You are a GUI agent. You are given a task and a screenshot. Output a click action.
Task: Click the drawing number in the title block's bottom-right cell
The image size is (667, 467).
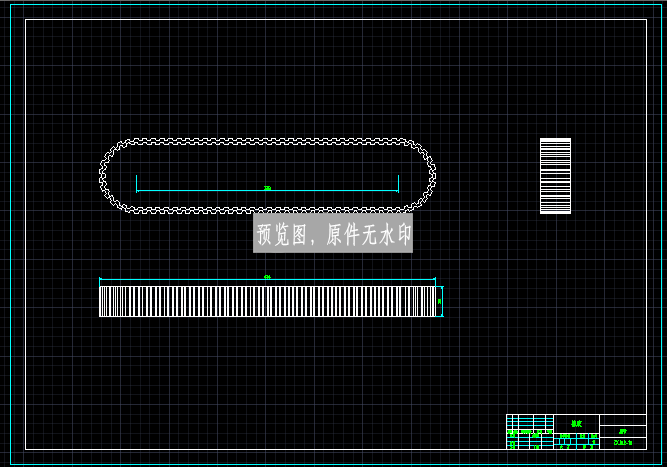[x=623, y=443]
